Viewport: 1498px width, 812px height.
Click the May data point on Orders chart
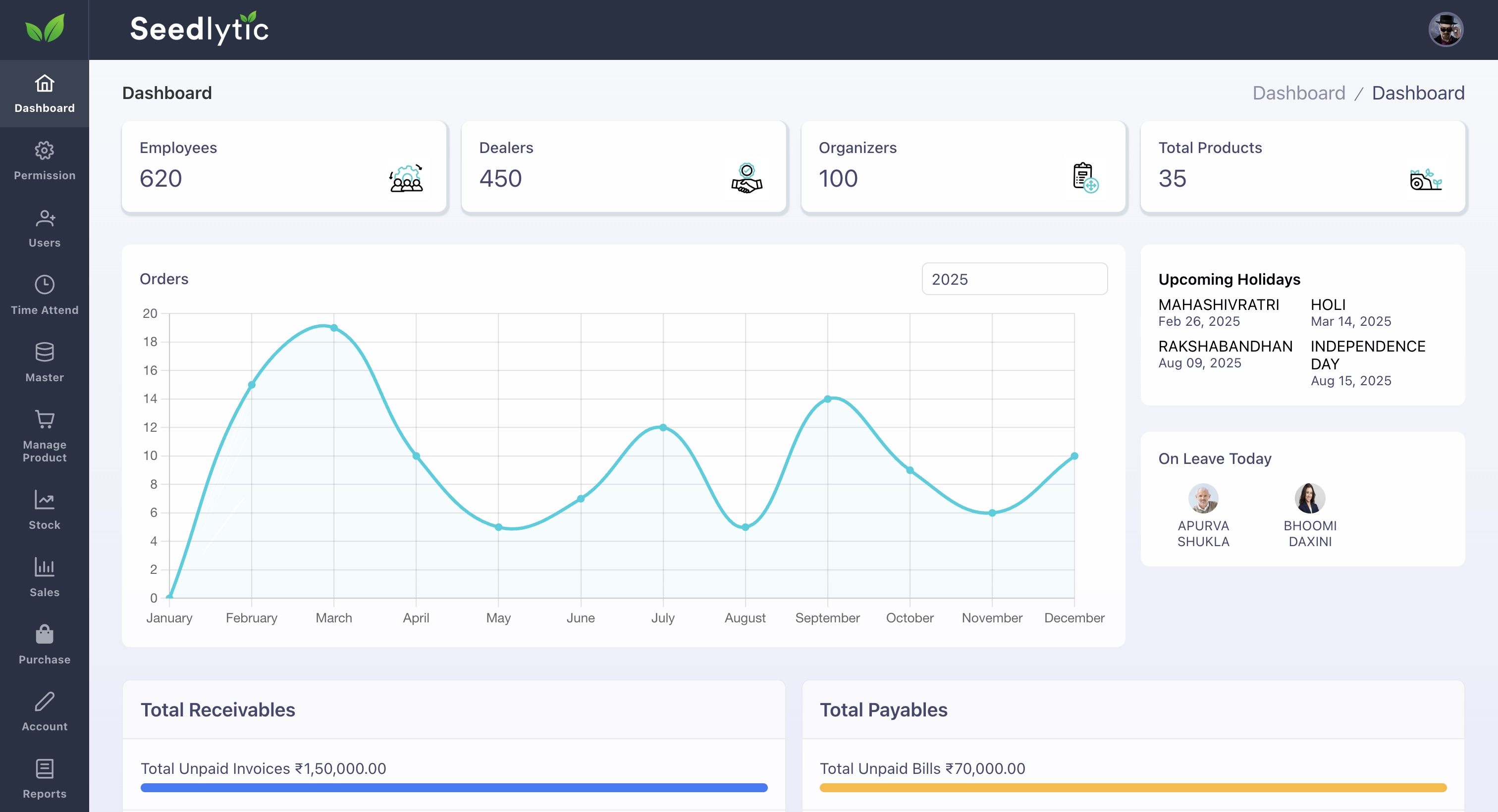(x=498, y=527)
